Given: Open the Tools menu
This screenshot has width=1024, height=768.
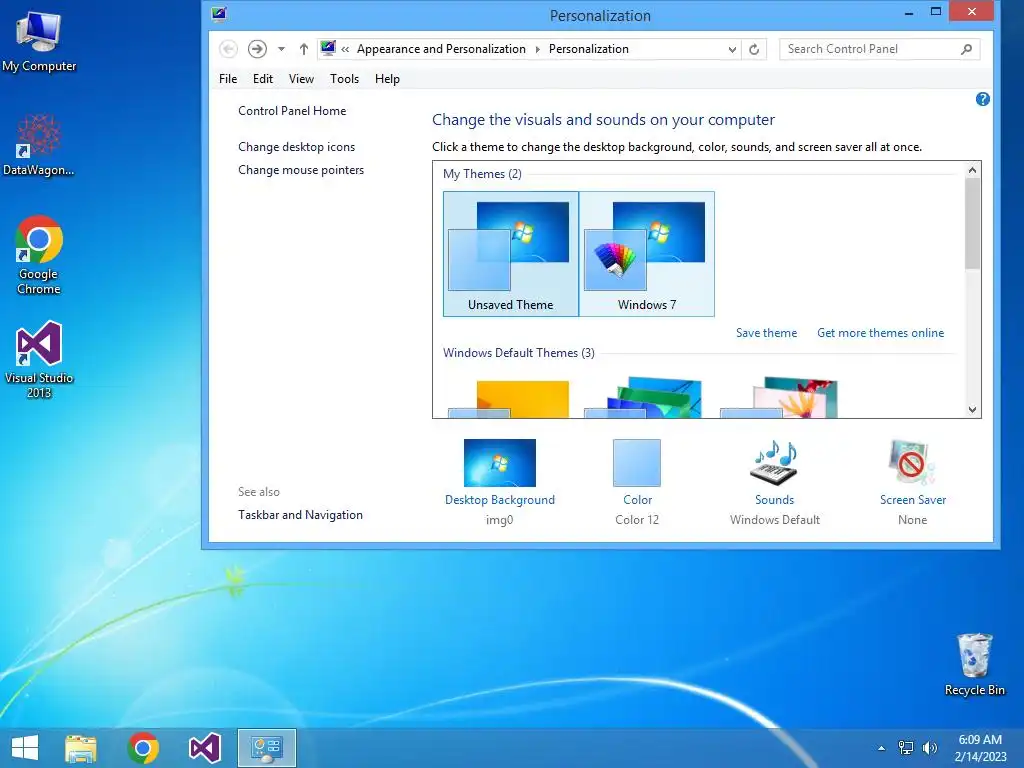Looking at the screenshot, I should [344, 79].
